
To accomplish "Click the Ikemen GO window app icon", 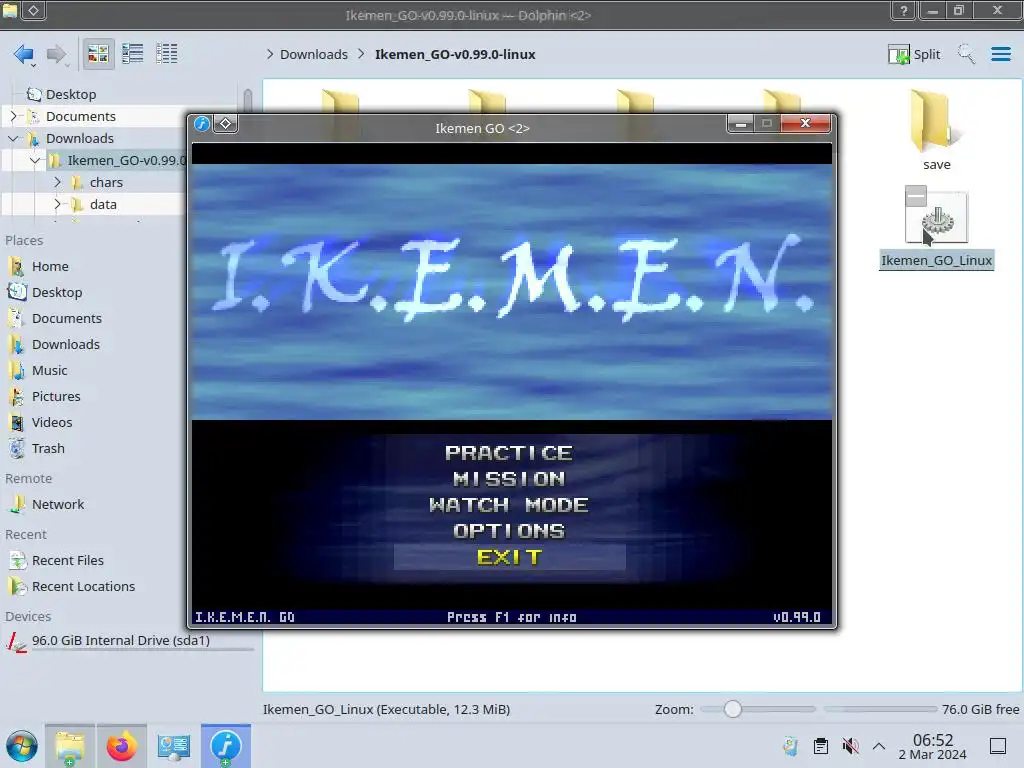I will [x=202, y=123].
